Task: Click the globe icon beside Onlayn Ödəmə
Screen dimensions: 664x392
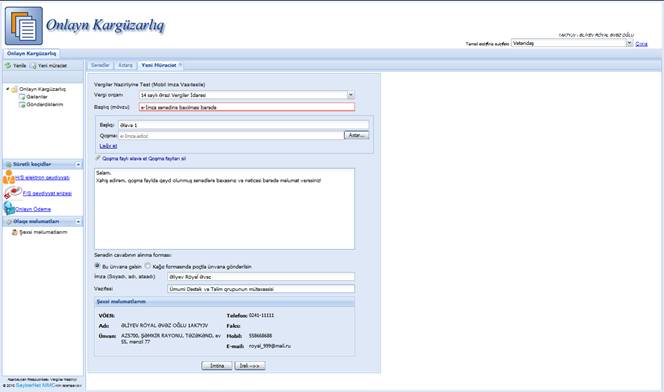Action: coord(9,208)
